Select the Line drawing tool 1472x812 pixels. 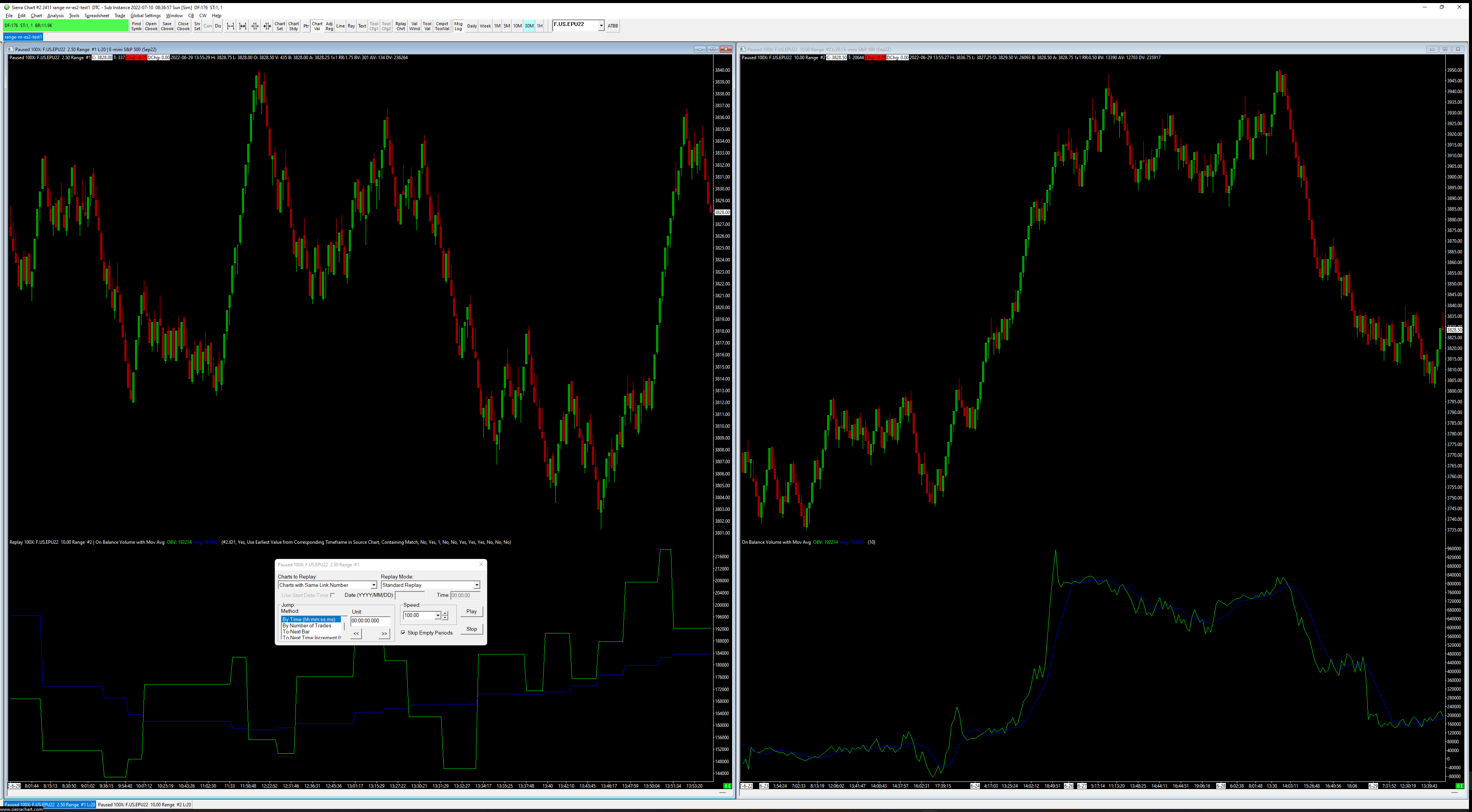tap(340, 26)
